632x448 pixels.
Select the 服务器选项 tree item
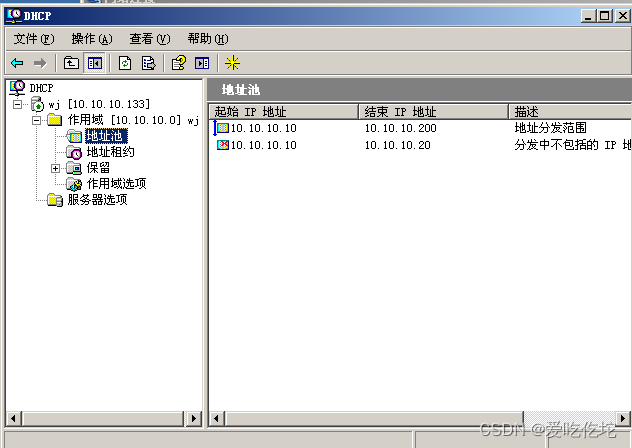(97, 200)
